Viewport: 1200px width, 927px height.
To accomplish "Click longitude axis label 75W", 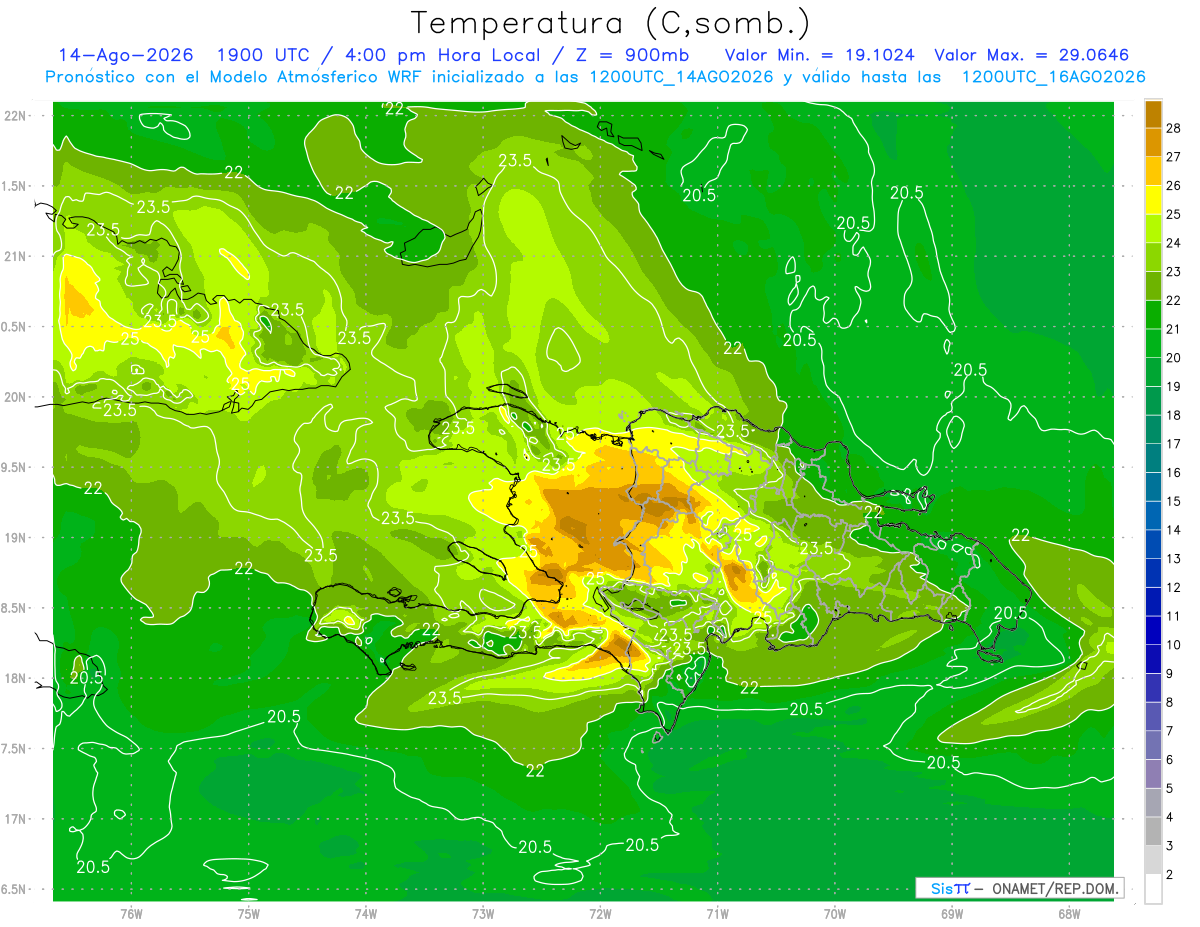I will 249,914.
